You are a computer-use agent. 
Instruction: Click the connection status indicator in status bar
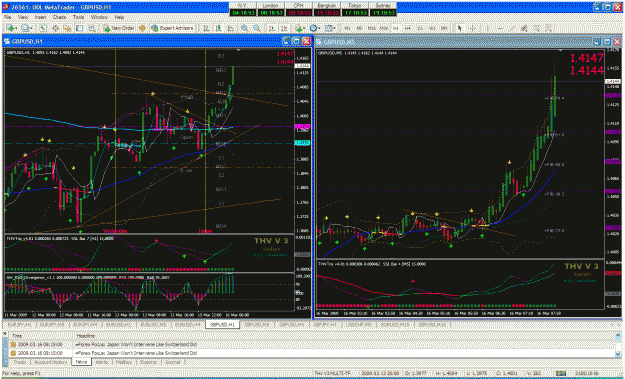(x=561, y=373)
